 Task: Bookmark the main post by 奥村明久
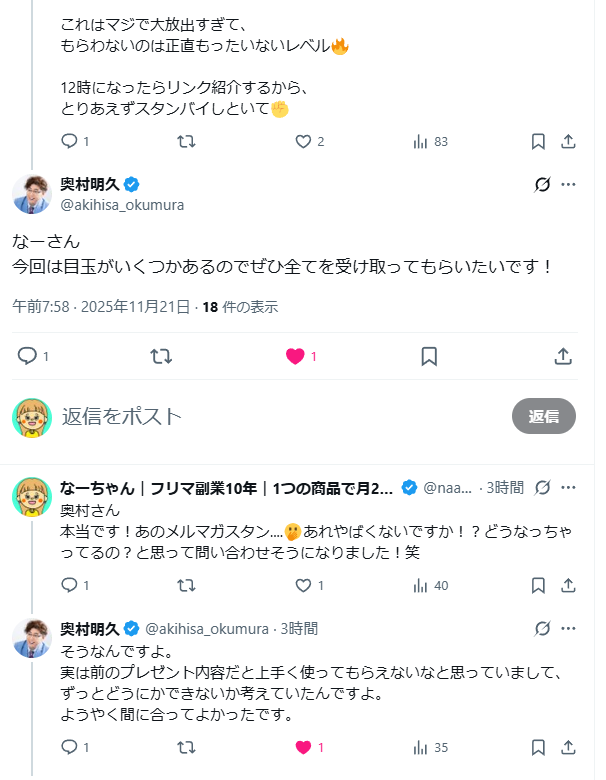point(428,356)
